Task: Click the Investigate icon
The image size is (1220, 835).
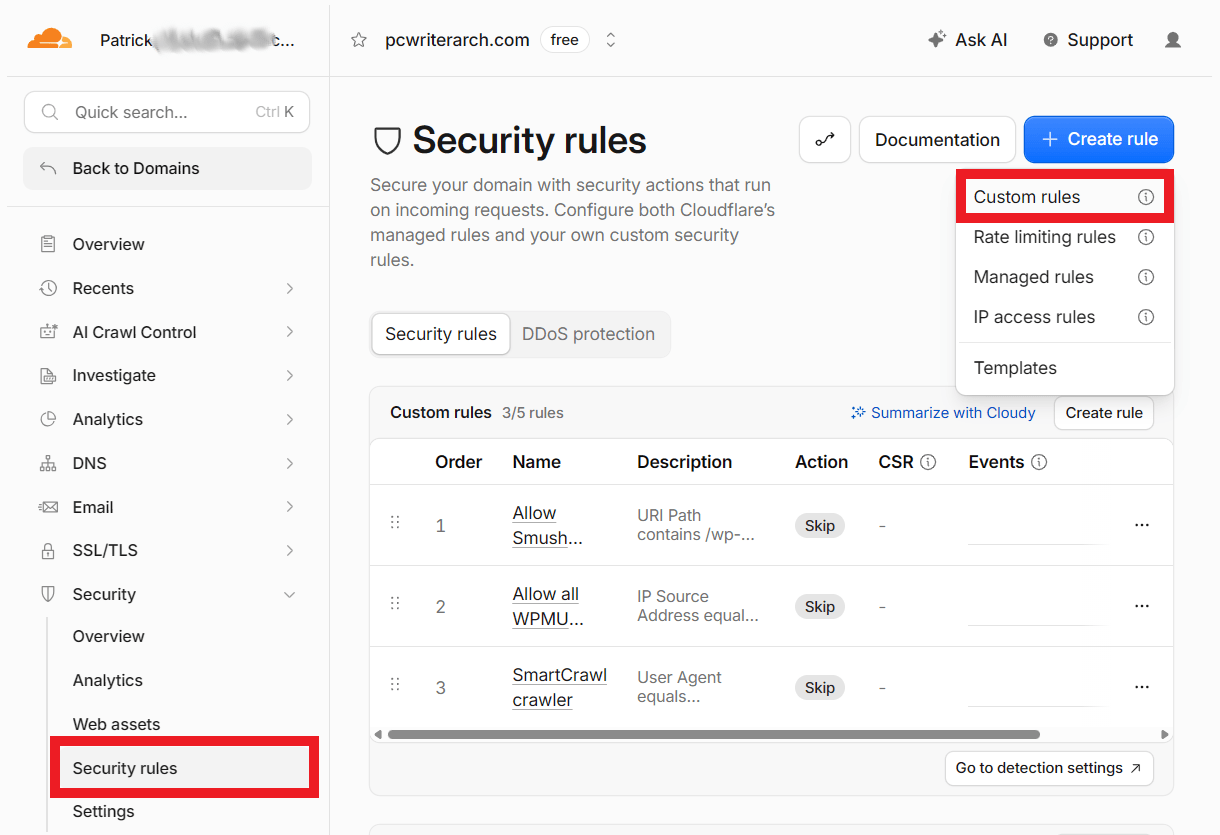Action: 48,376
